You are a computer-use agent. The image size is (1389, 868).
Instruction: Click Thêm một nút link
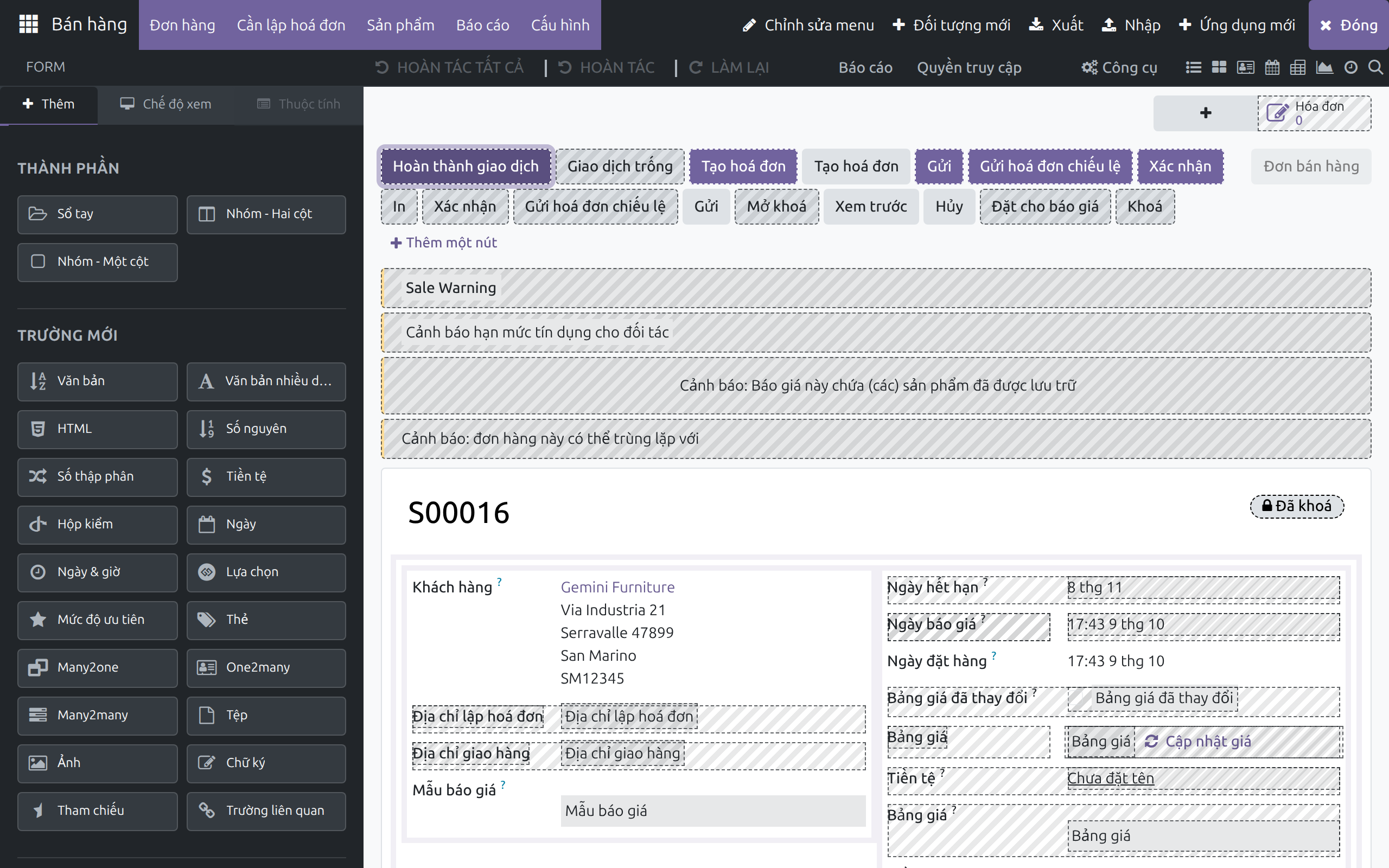444,242
